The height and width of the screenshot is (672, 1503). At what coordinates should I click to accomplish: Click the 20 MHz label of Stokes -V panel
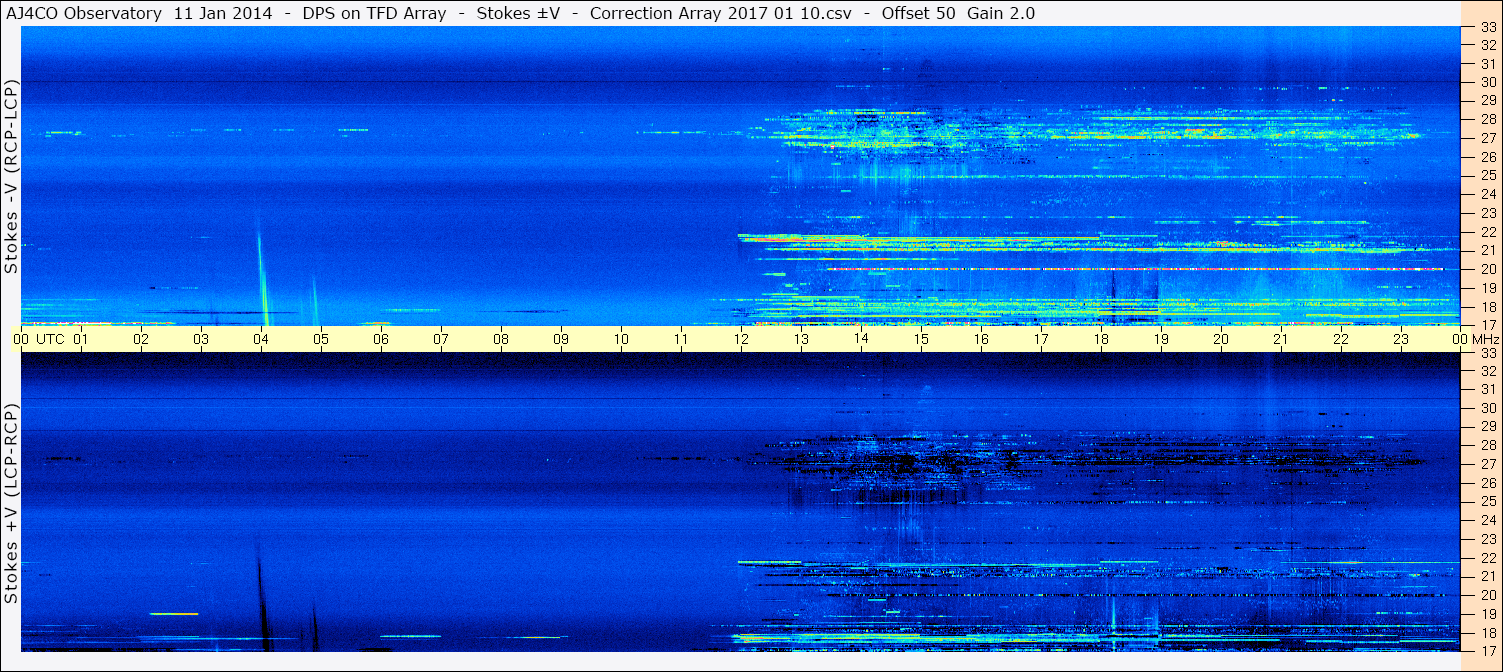click(1488, 269)
